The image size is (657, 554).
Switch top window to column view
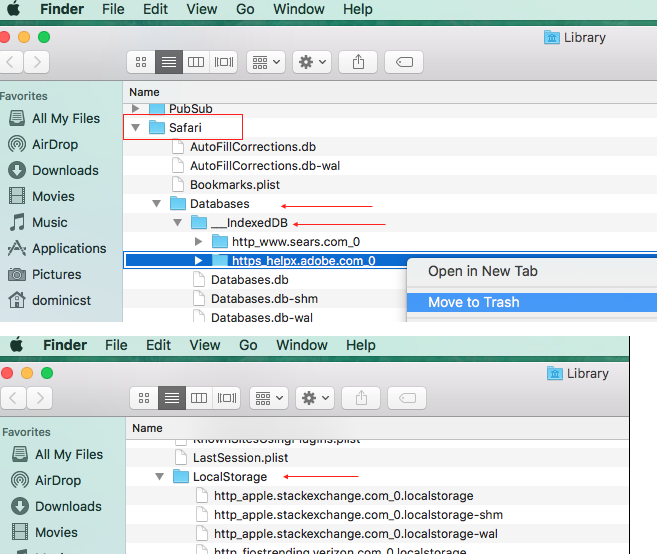pos(196,62)
